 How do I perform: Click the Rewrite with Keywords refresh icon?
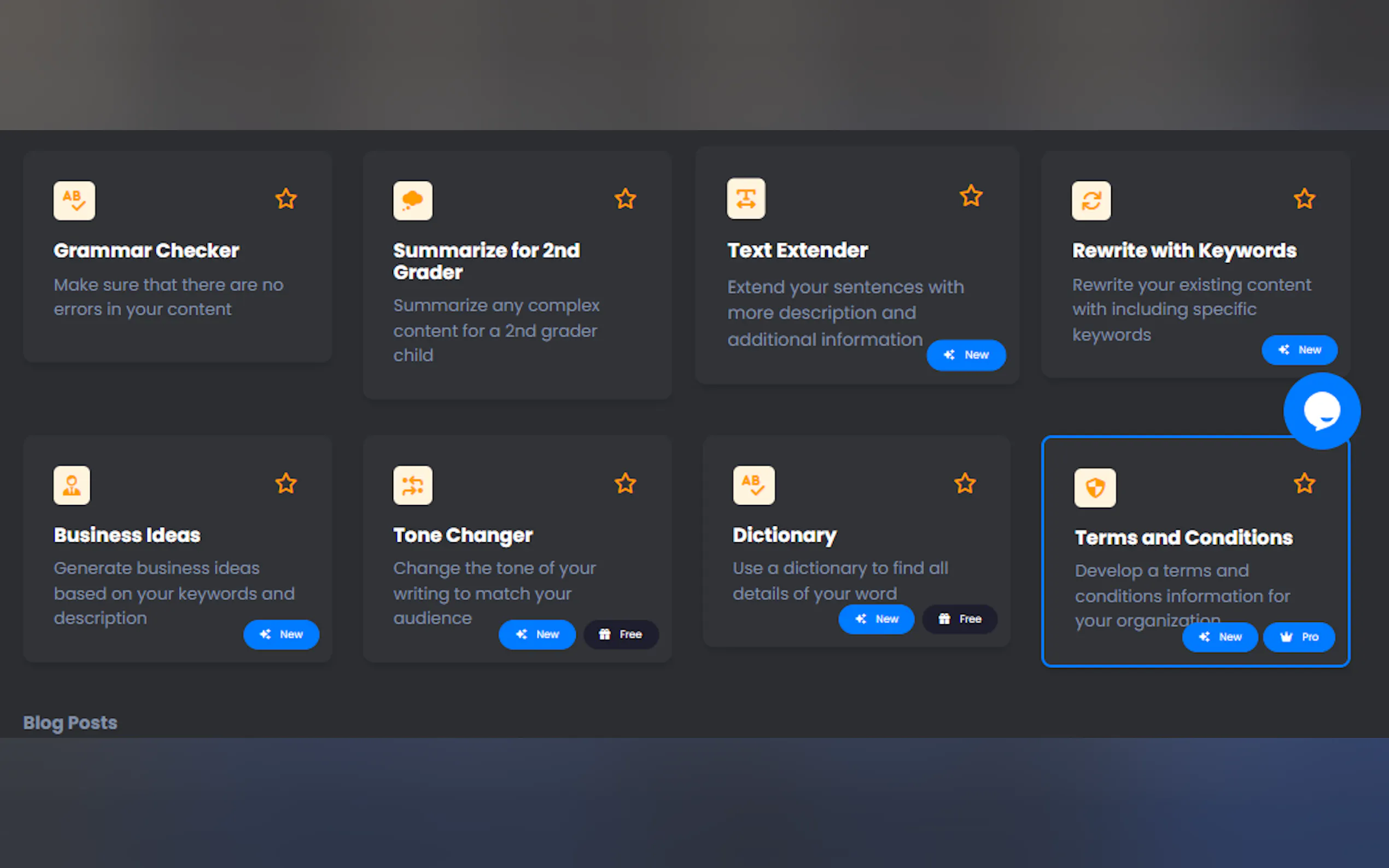(x=1090, y=201)
